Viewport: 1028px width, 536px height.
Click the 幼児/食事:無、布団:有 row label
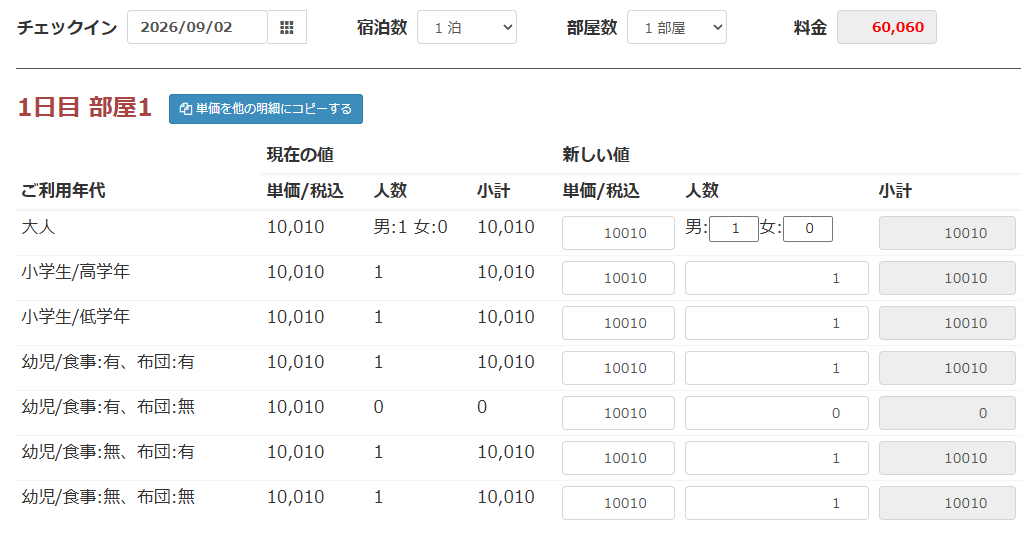pos(108,452)
